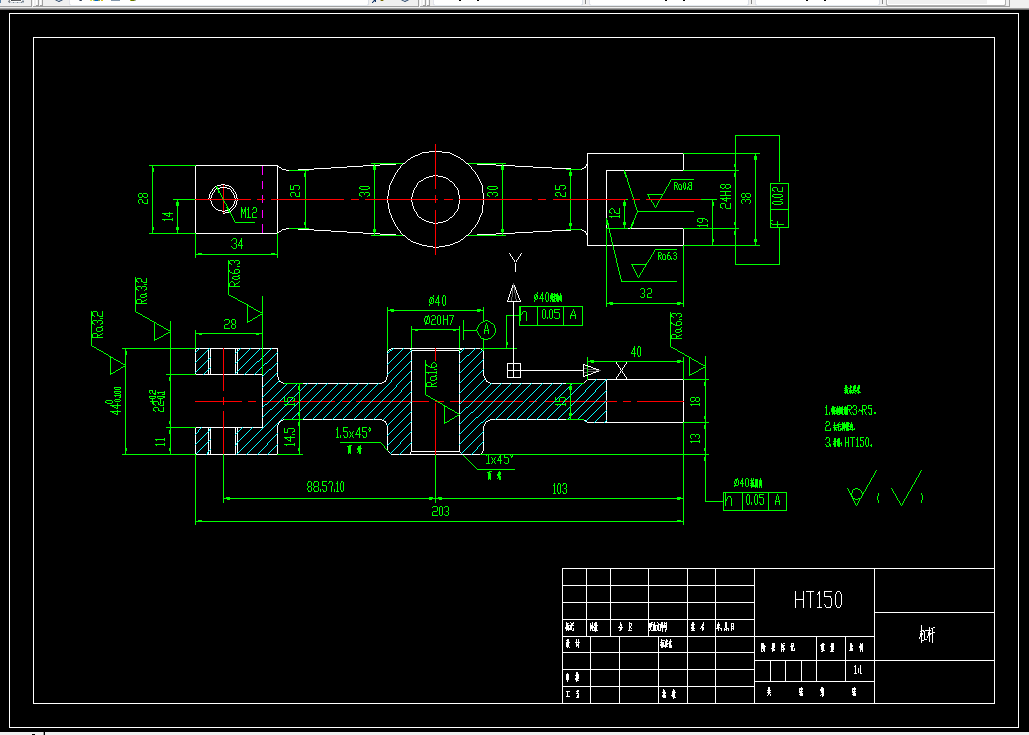Image resolution: width=1029 pixels, height=735 pixels.
Task: Click the HT150 text in the title block
Action: pos(818,600)
